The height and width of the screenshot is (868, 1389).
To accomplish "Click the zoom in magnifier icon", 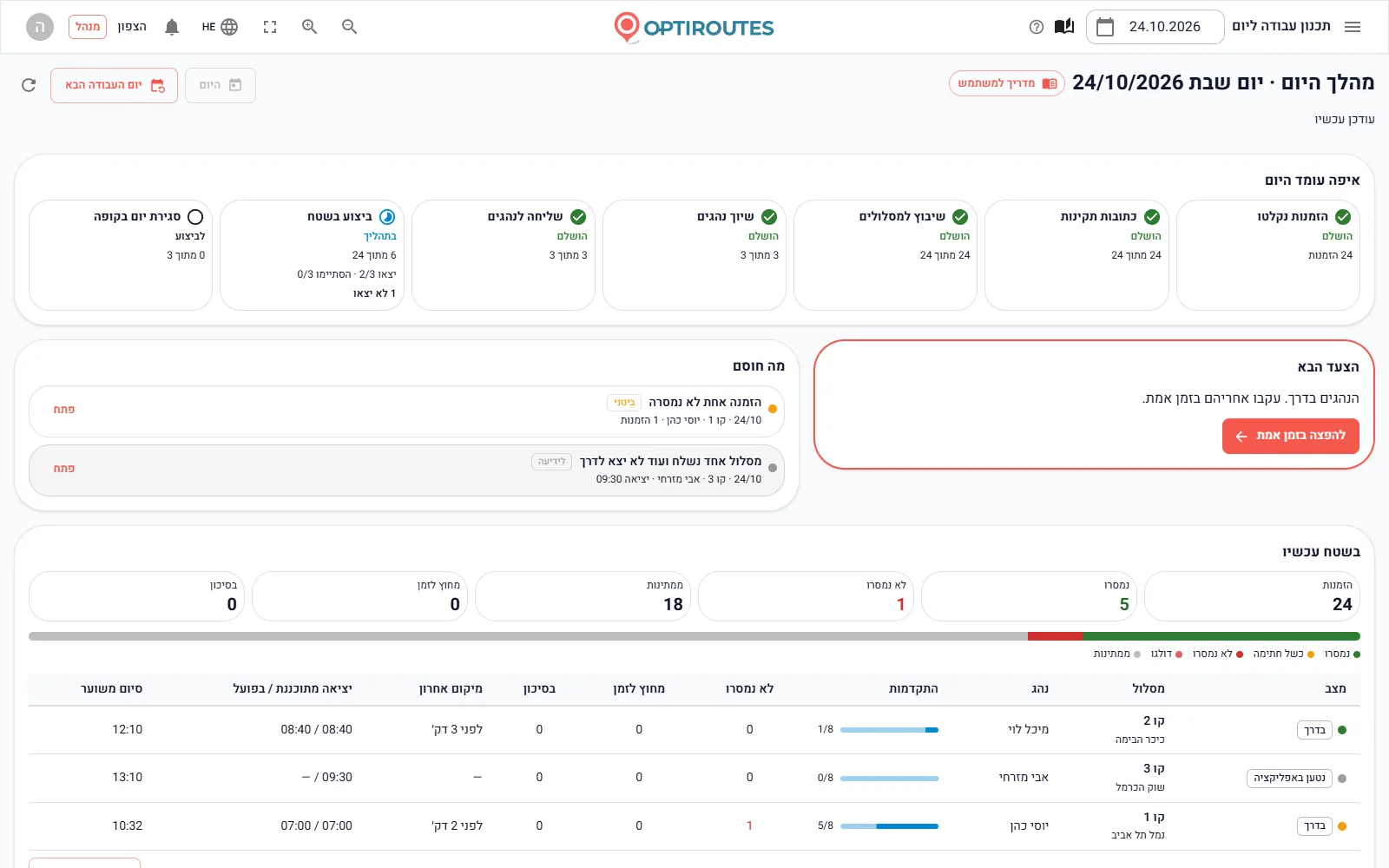I will point(310,27).
